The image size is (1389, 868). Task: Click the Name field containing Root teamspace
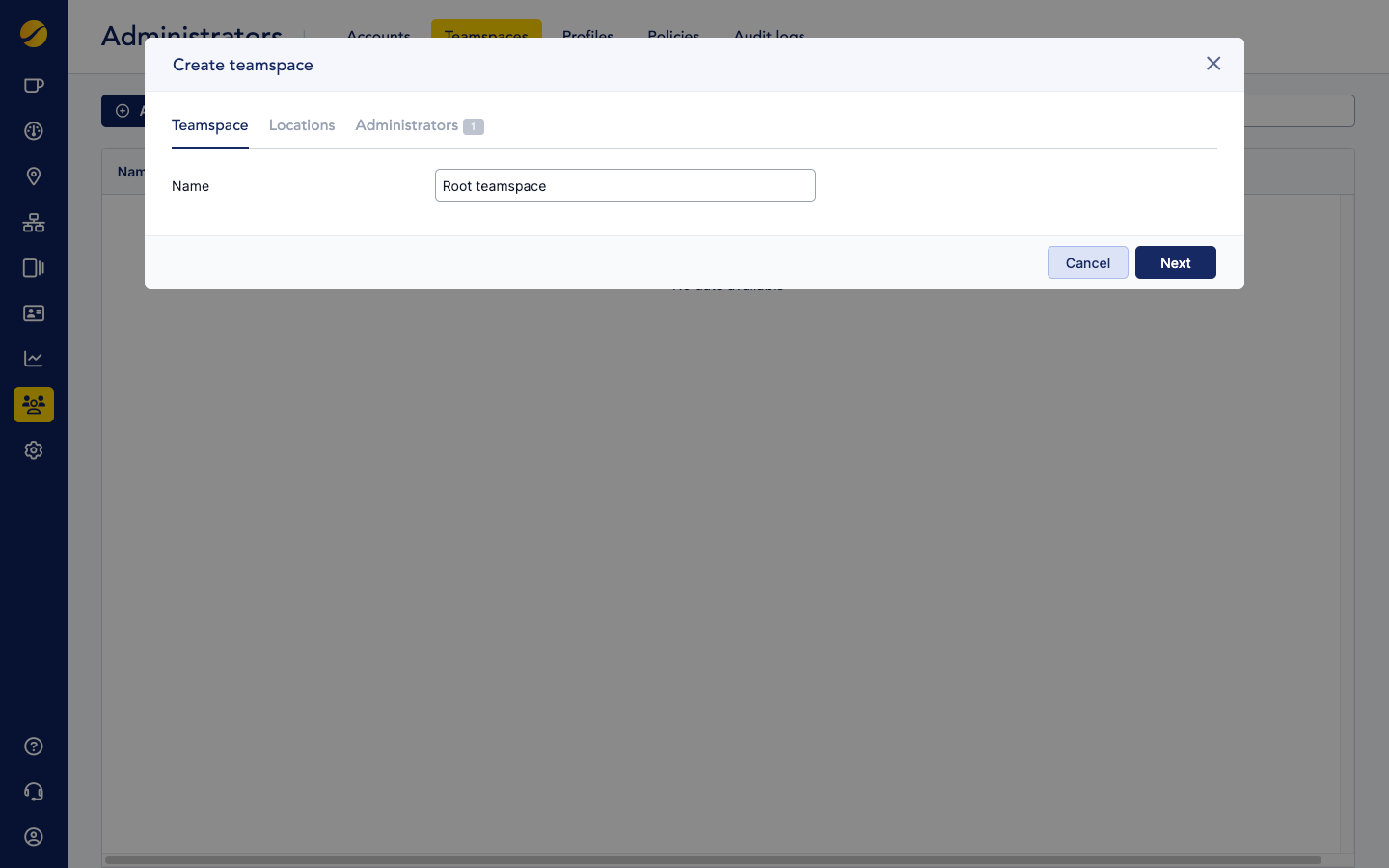click(625, 185)
